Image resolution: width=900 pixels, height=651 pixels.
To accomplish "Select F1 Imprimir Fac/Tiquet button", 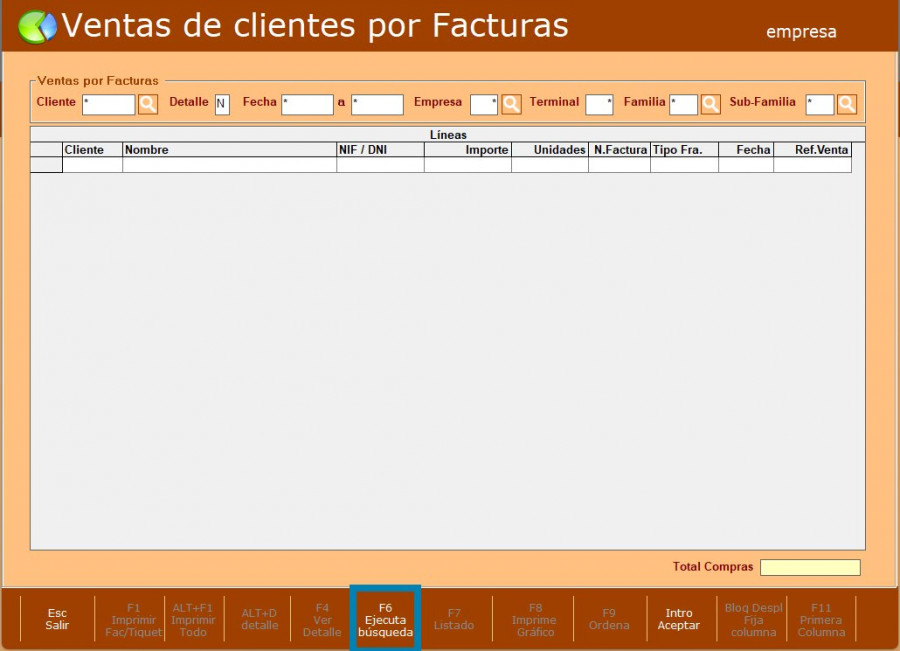I will click(x=134, y=619).
